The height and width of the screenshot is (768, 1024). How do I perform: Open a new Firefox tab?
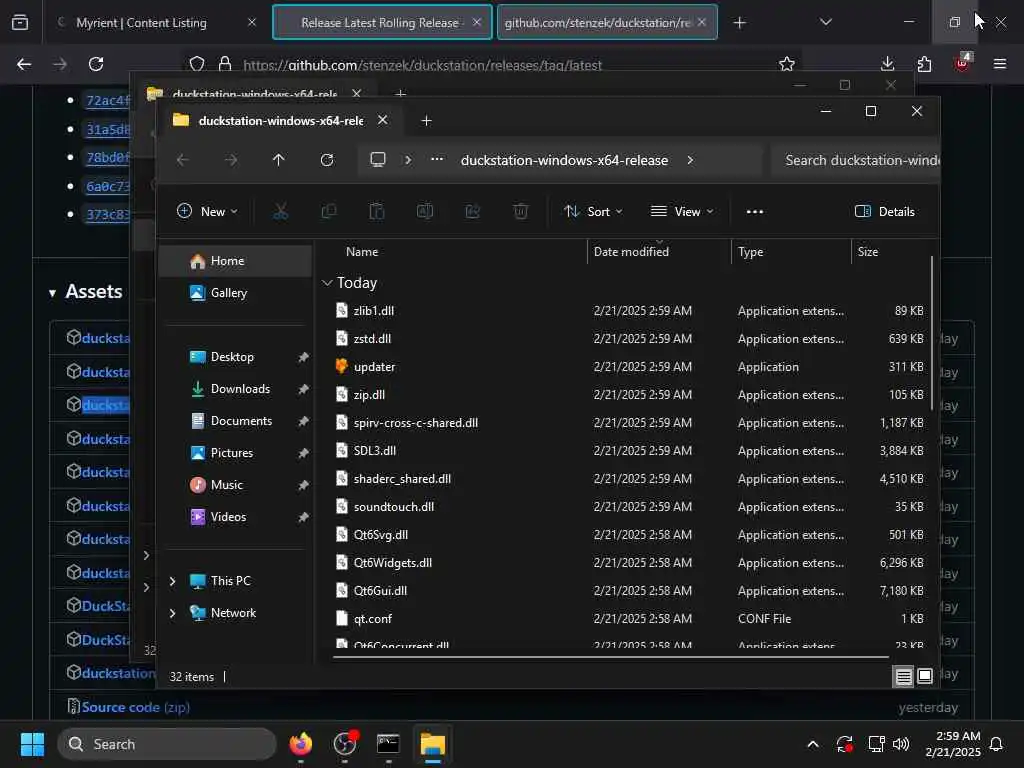point(739,23)
